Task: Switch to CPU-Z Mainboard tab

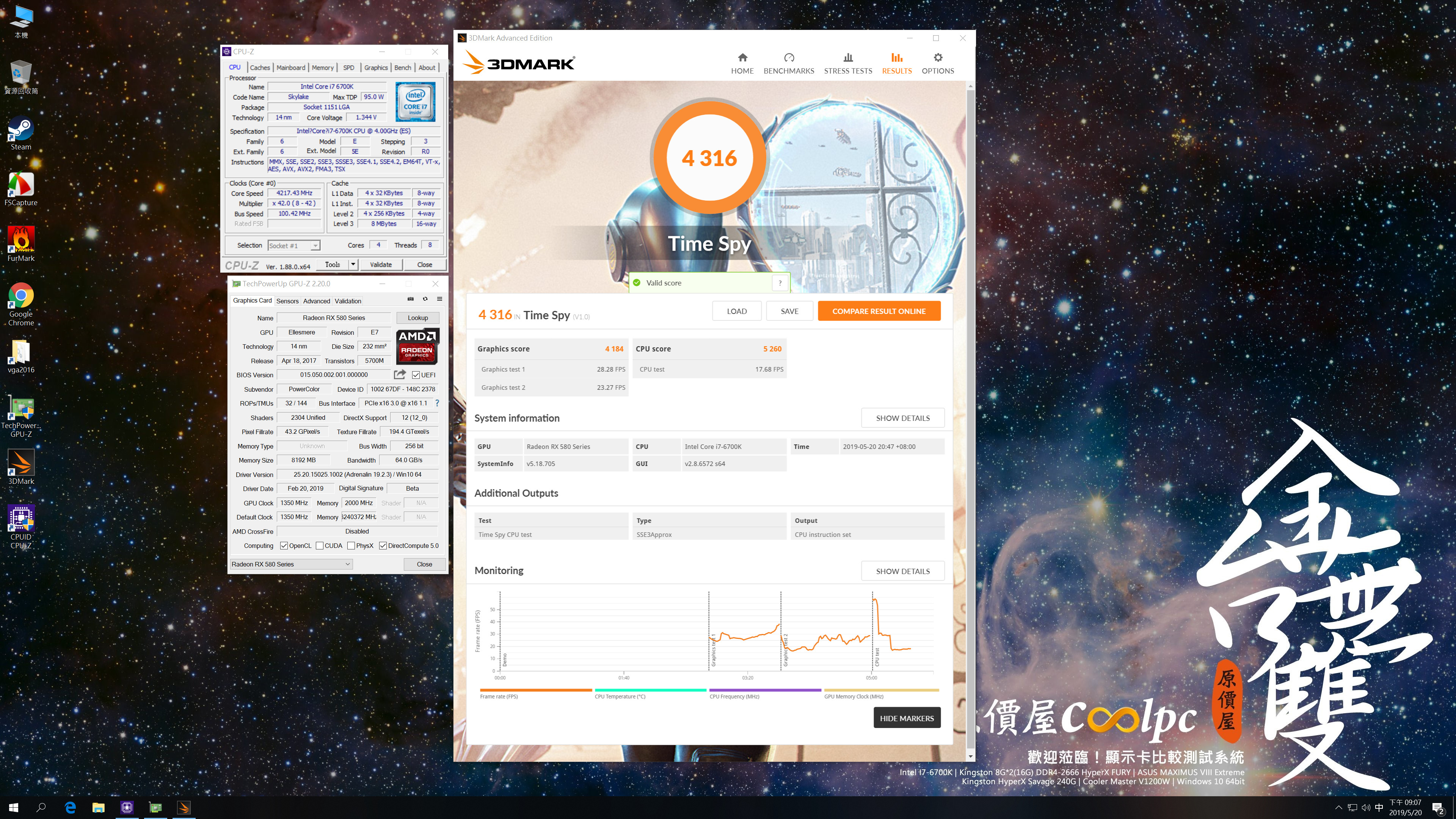Action: [290, 67]
